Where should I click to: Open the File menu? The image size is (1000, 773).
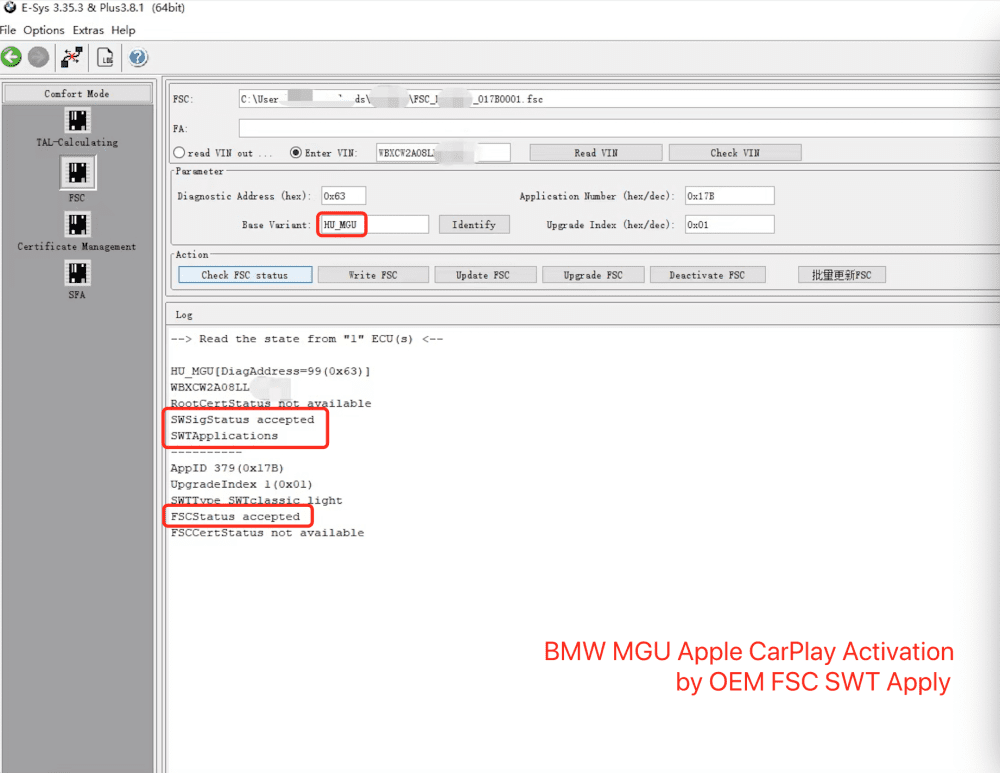point(8,30)
